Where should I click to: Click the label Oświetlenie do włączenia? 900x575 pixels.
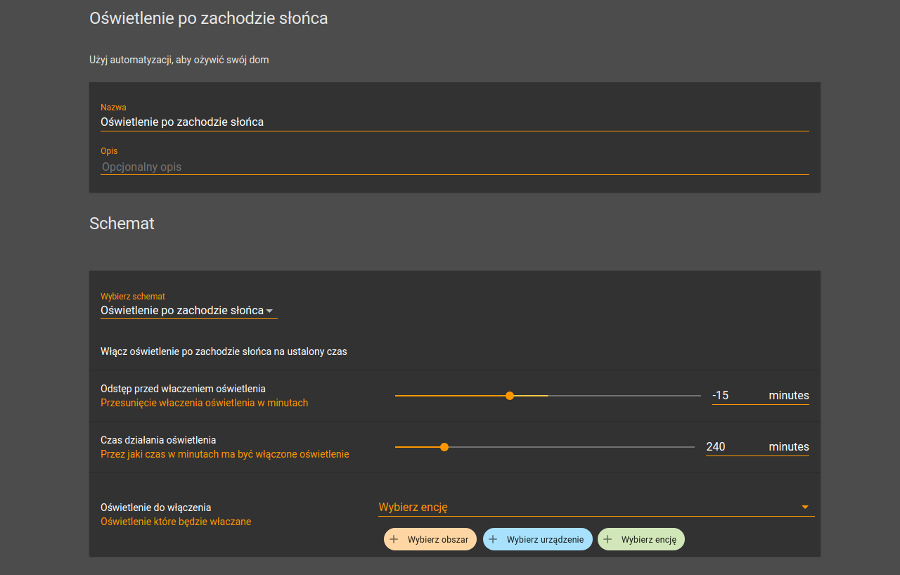pos(156,507)
